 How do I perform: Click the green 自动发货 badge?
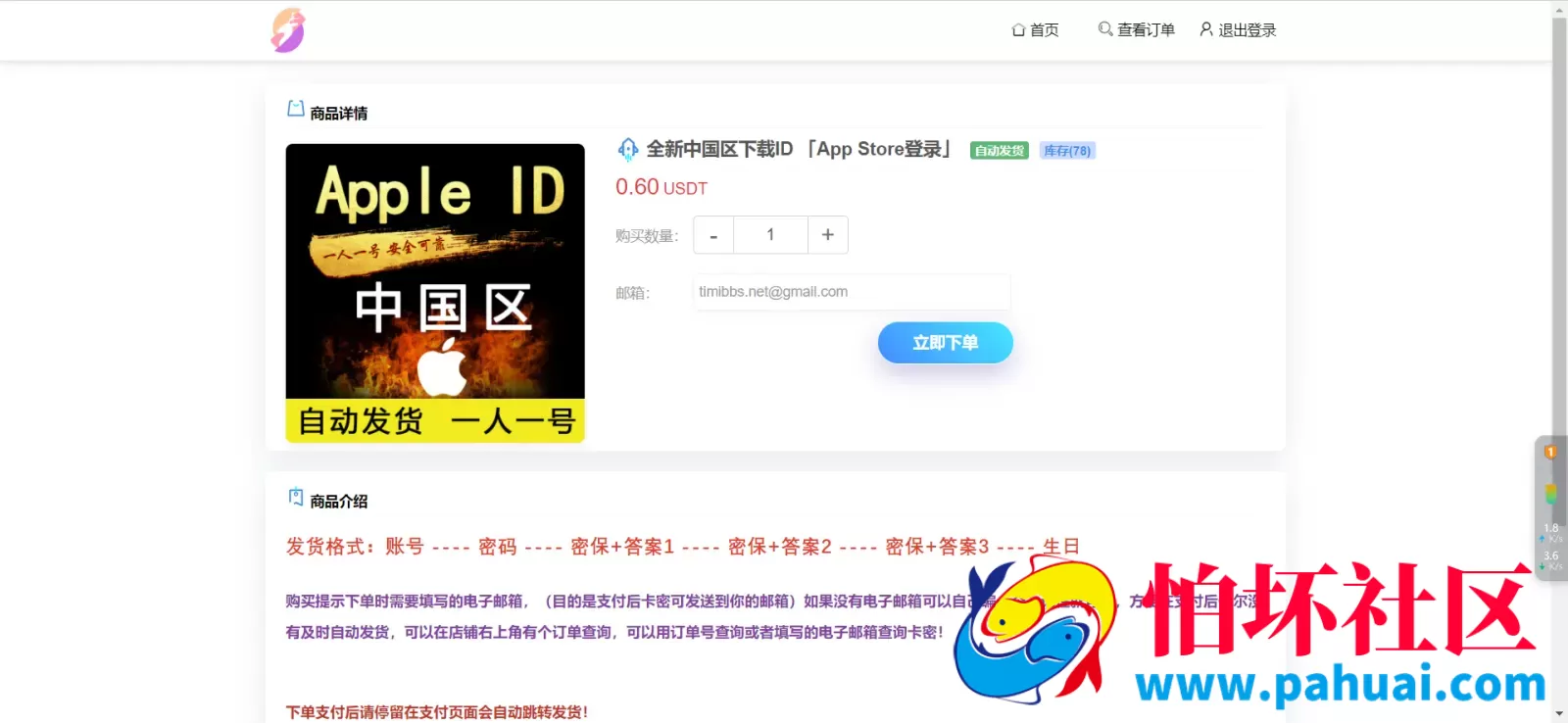point(999,151)
